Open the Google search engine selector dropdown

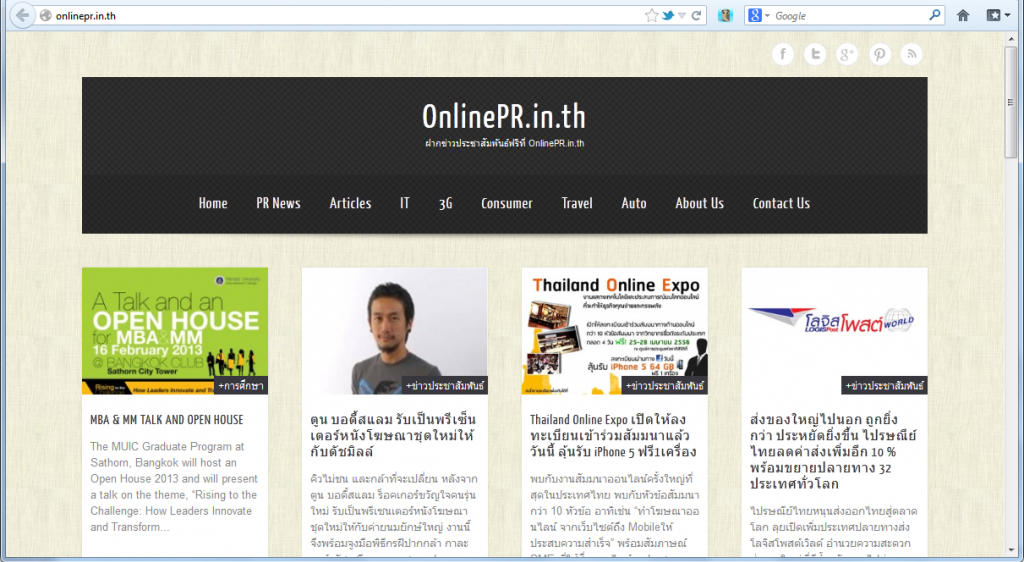[x=758, y=15]
